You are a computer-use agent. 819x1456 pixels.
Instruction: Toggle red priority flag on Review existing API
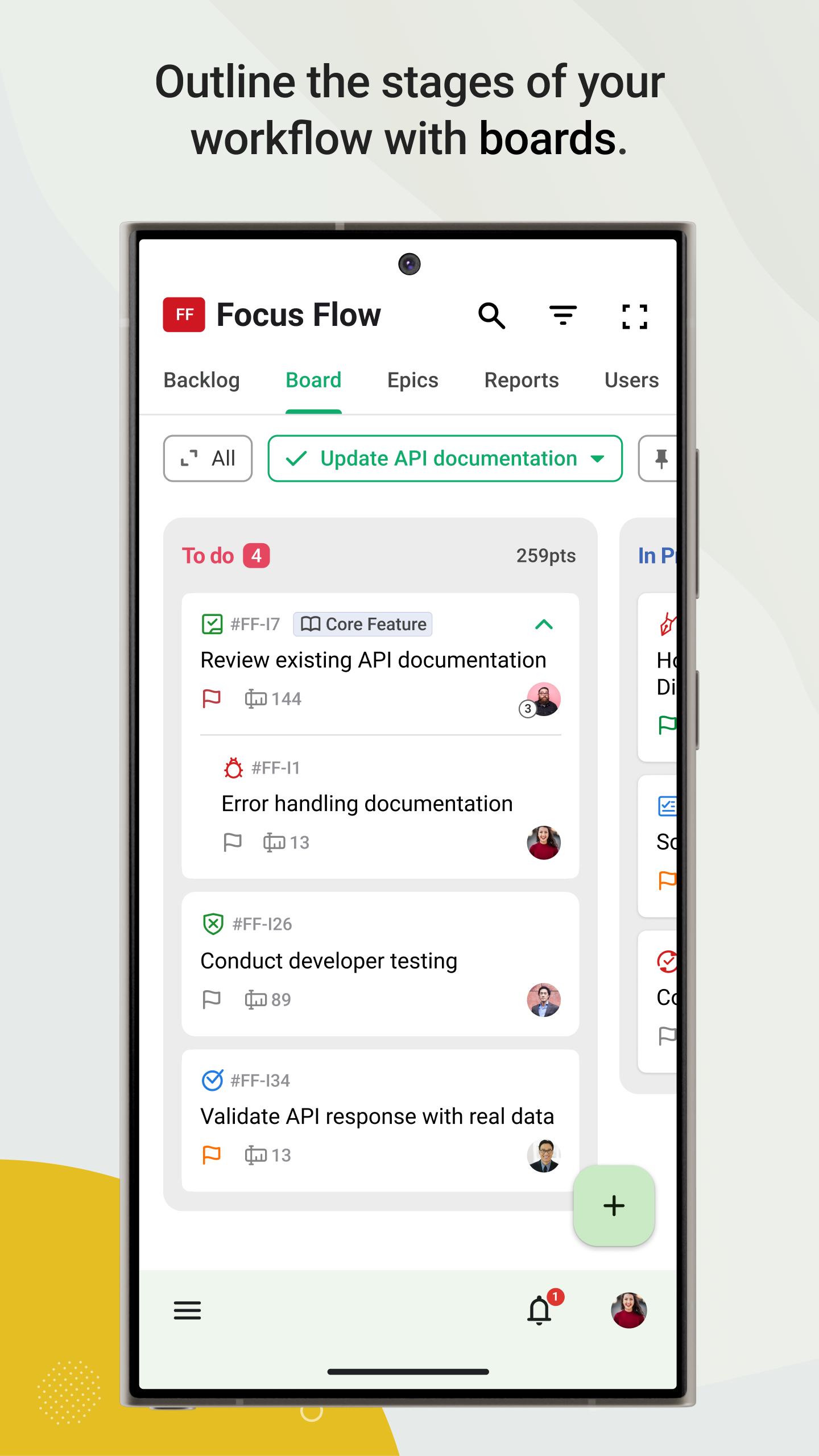pos(212,698)
